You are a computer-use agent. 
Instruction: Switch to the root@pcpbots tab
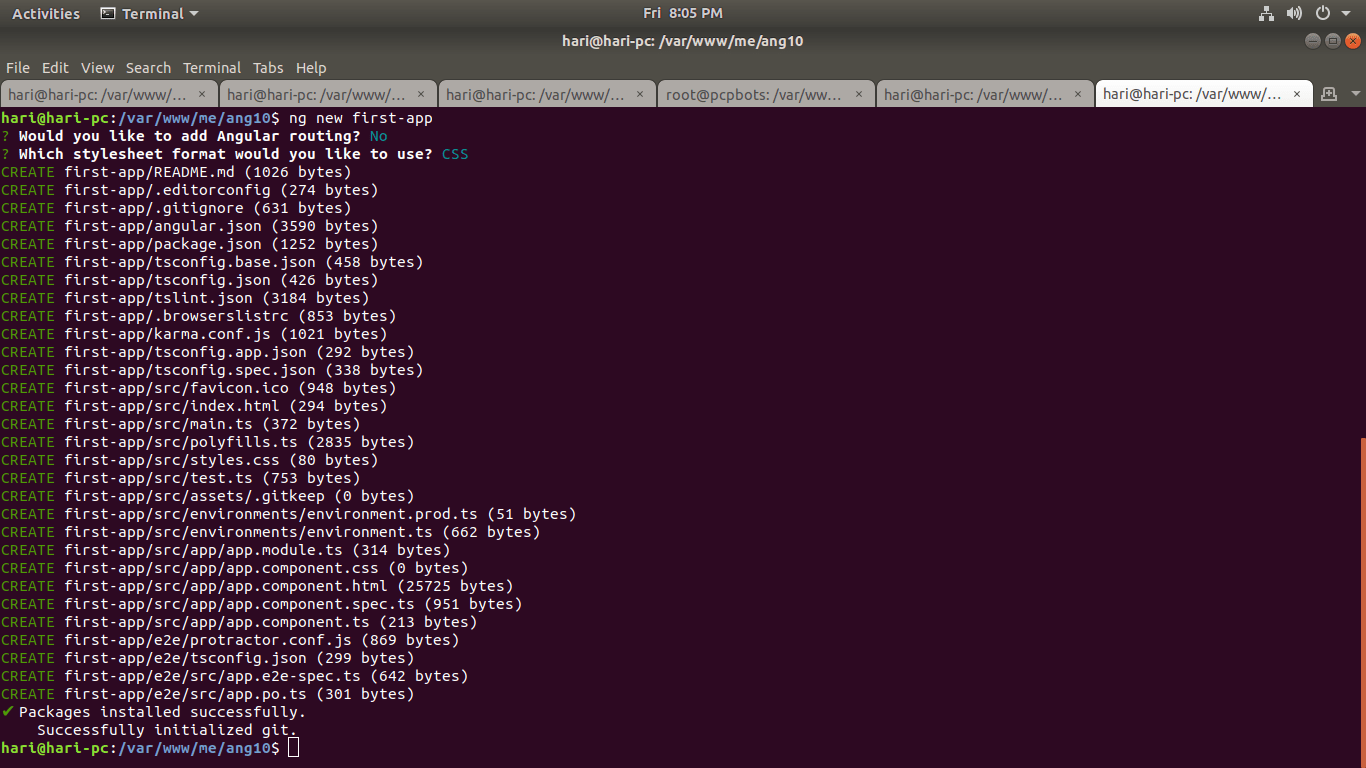tap(754, 95)
